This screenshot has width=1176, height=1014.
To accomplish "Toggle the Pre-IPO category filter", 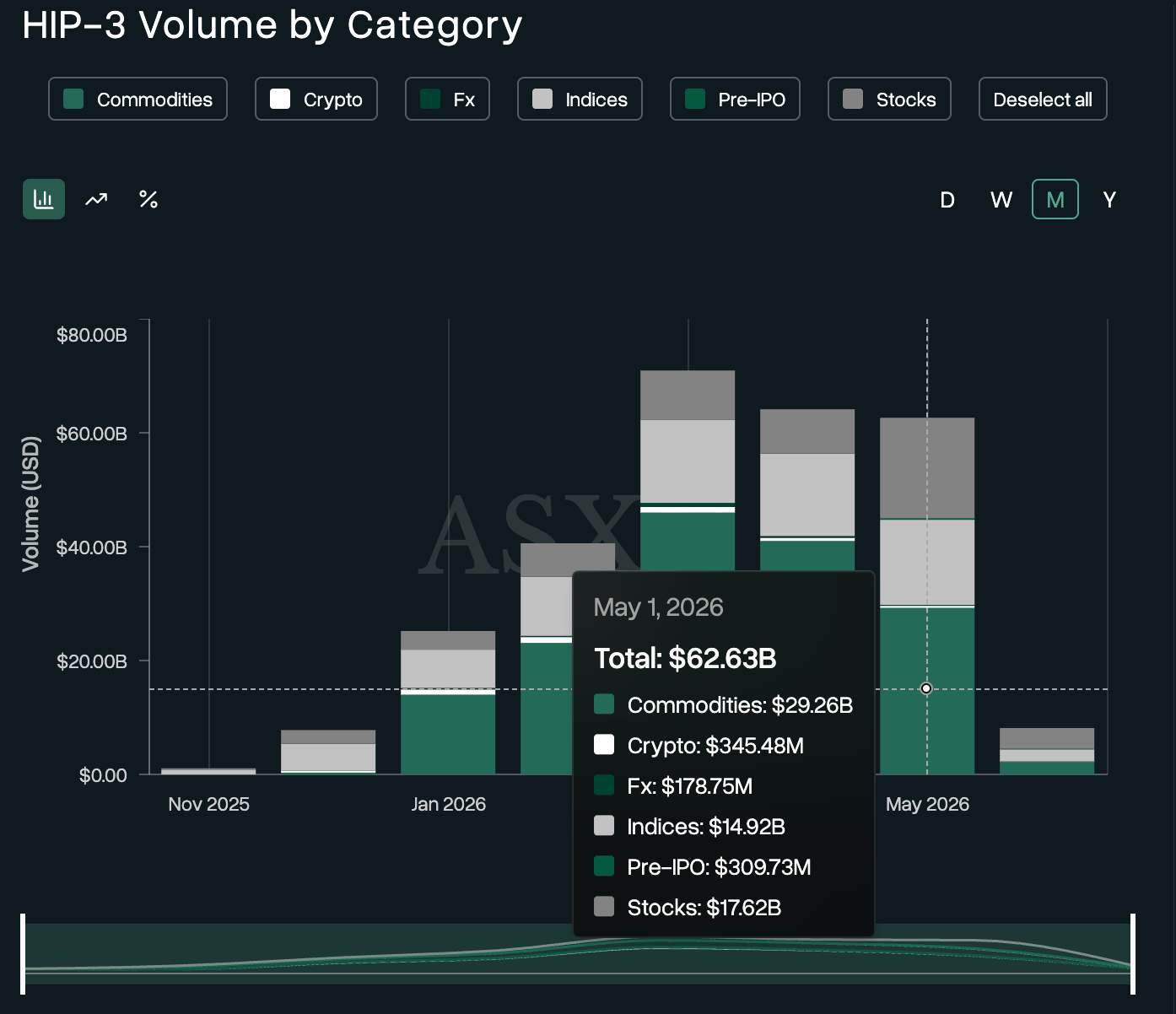I will pyautogui.click(x=735, y=99).
